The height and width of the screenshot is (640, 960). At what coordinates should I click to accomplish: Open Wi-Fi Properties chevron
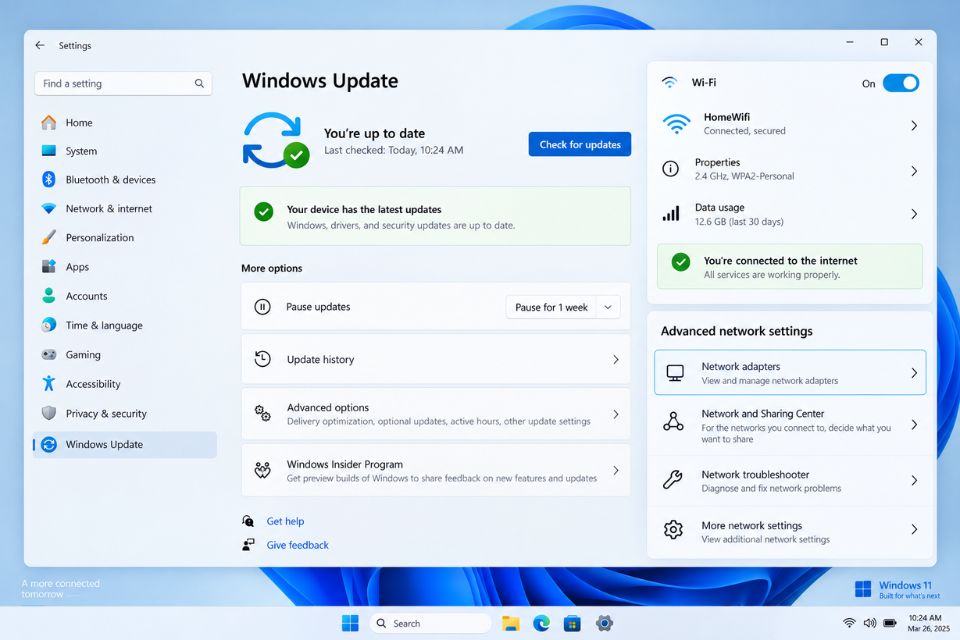click(x=913, y=171)
